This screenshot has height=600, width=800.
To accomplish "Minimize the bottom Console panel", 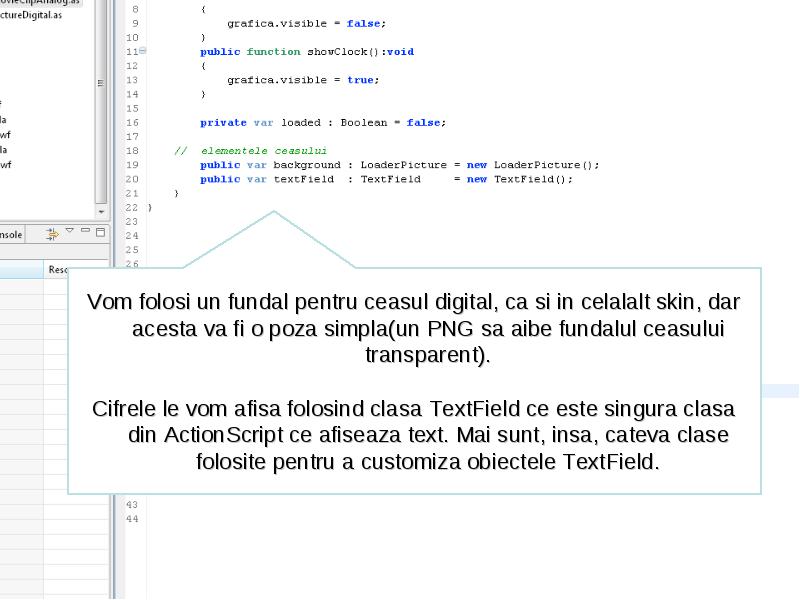I will point(85,230).
